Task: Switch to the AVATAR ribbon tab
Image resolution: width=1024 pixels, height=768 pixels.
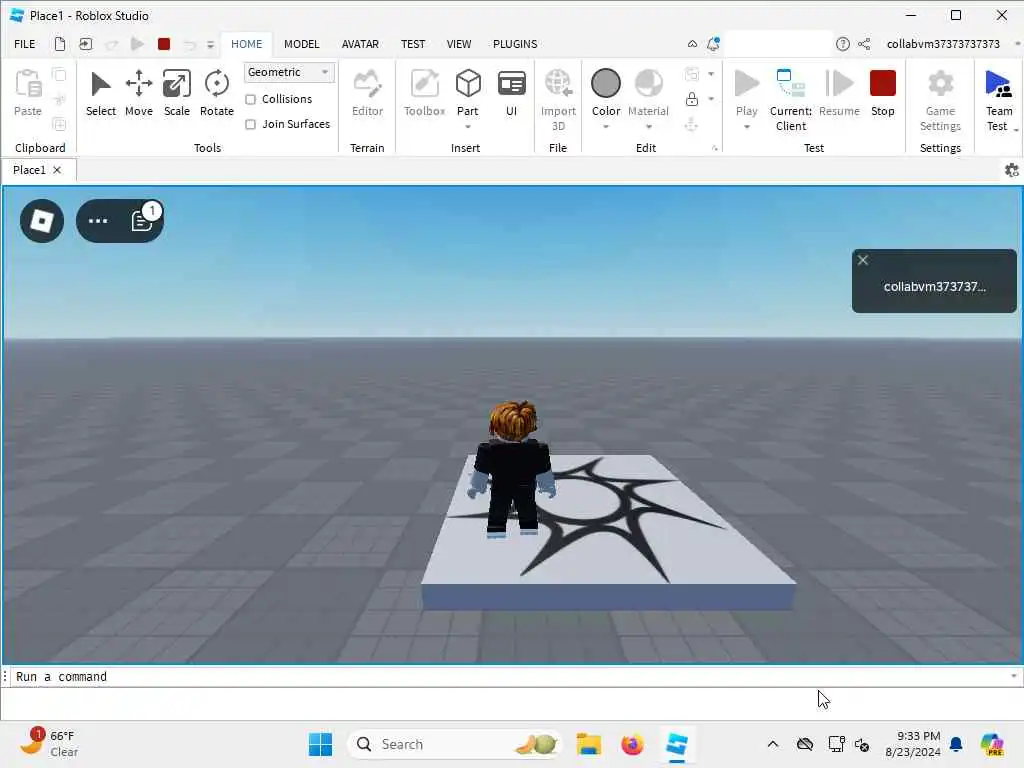Action: (360, 44)
